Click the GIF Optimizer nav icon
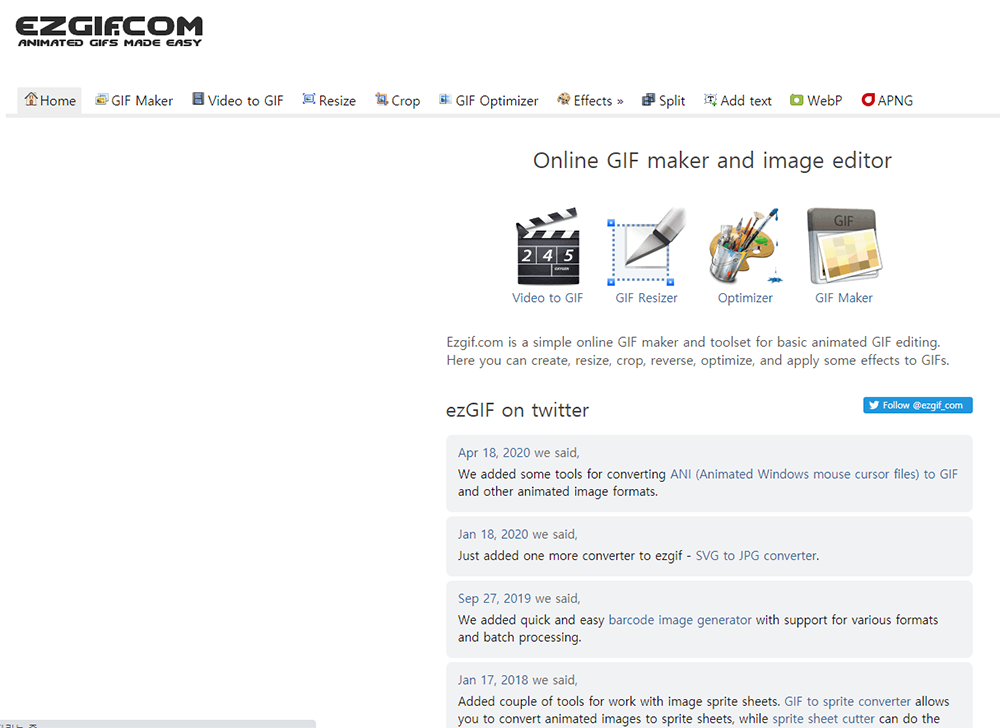 [445, 99]
